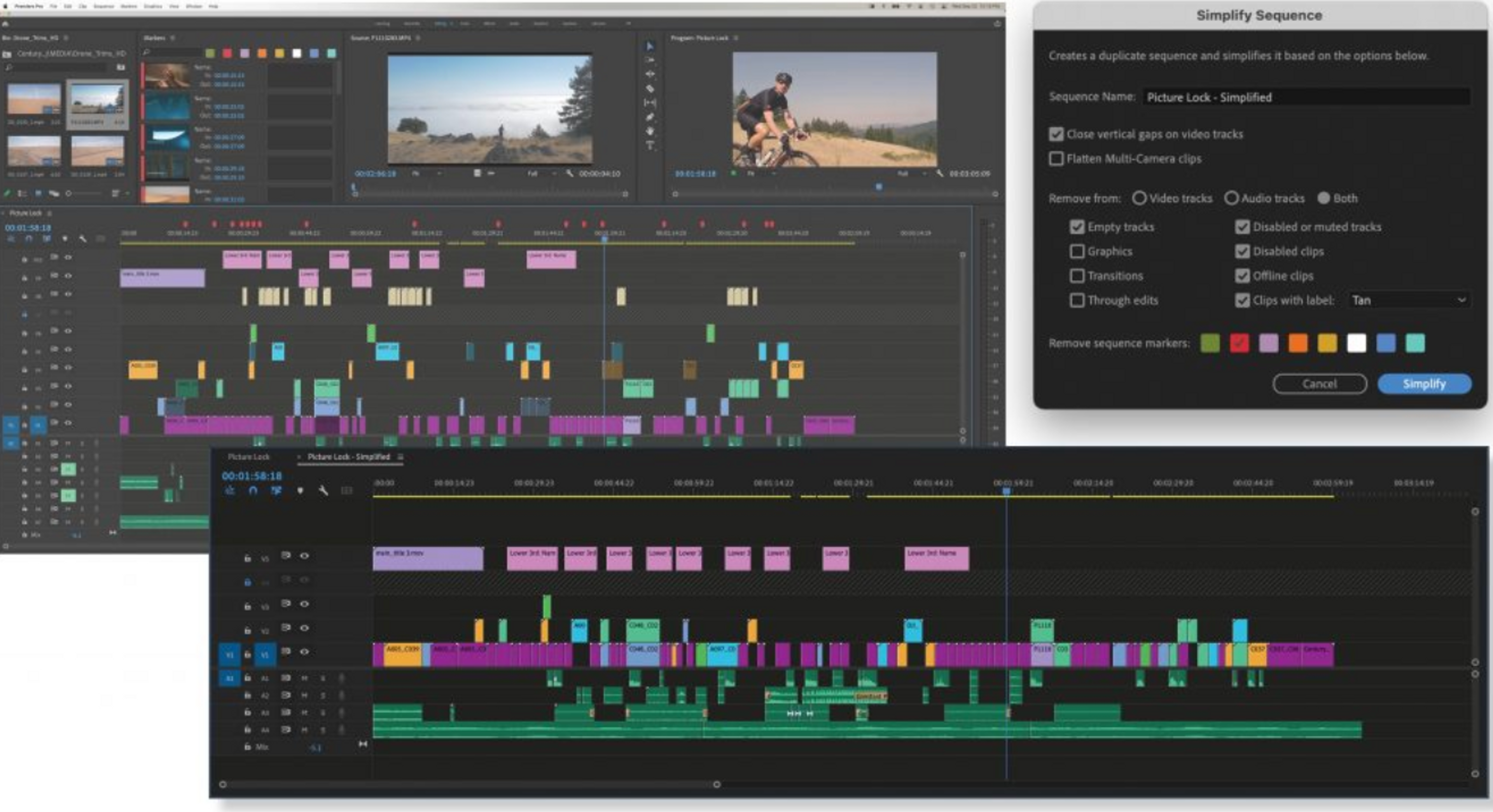Check Flatten Multi-Camera clips option
1493x812 pixels.
click(x=1056, y=158)
